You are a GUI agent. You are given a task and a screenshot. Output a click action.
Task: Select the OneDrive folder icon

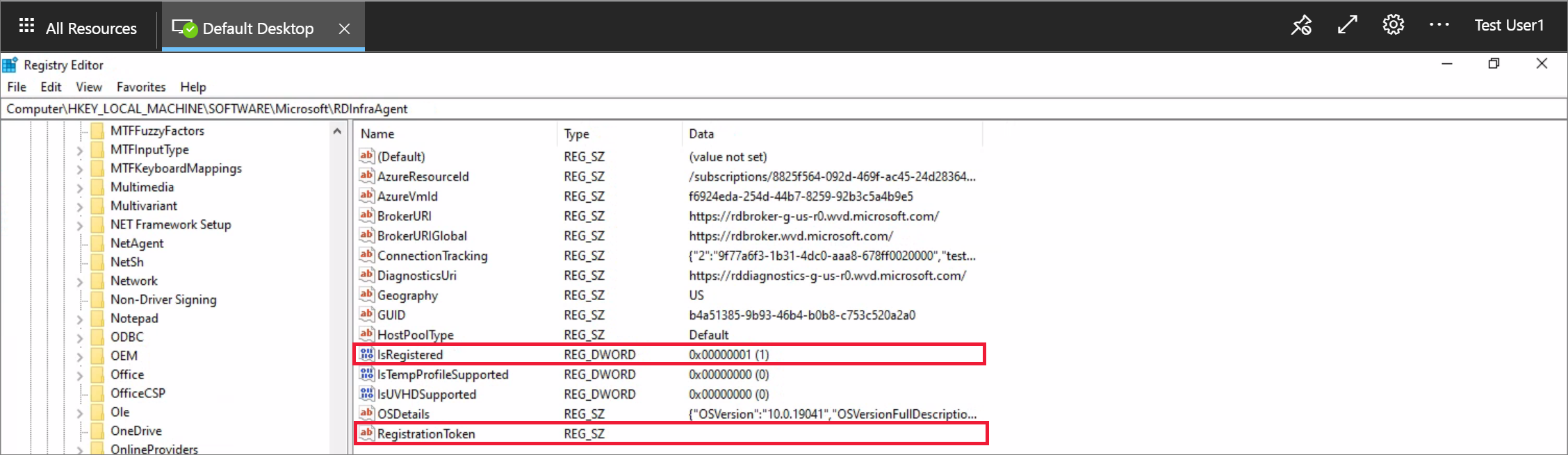97,431
